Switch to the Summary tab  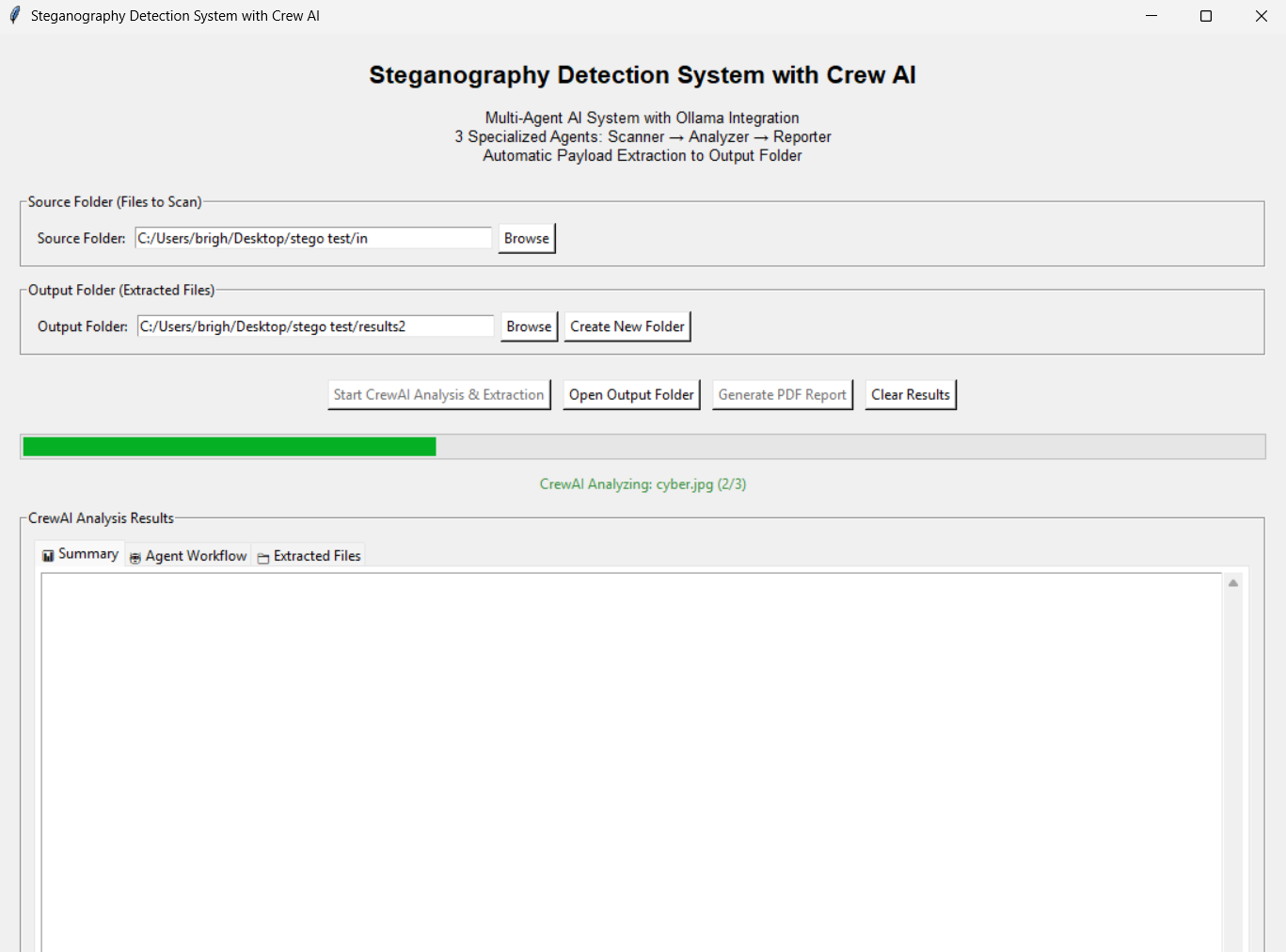click(80, 554)
